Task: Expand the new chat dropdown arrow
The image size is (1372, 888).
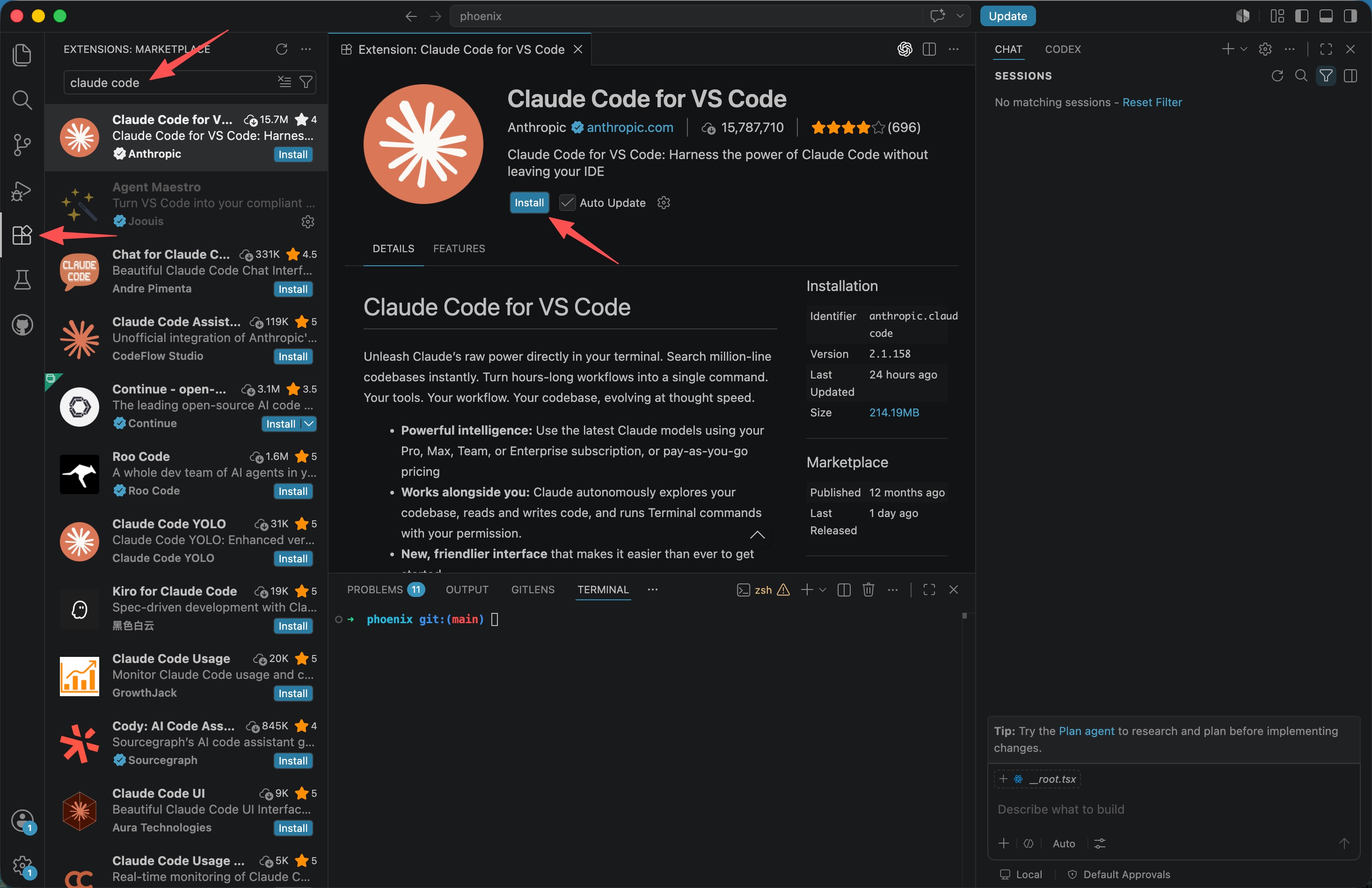Action: pyautogui.click(x=1243, y=49)
